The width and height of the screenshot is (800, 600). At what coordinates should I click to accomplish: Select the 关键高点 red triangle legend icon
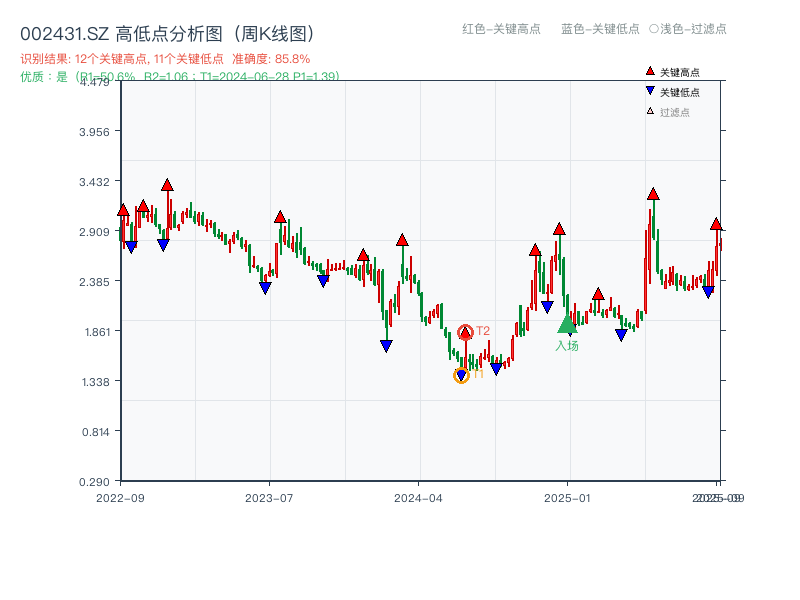[648, 71]
